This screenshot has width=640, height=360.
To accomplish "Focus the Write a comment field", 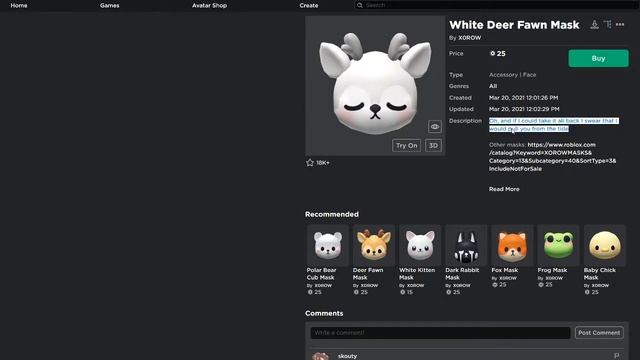I will (x=440, y=333).
